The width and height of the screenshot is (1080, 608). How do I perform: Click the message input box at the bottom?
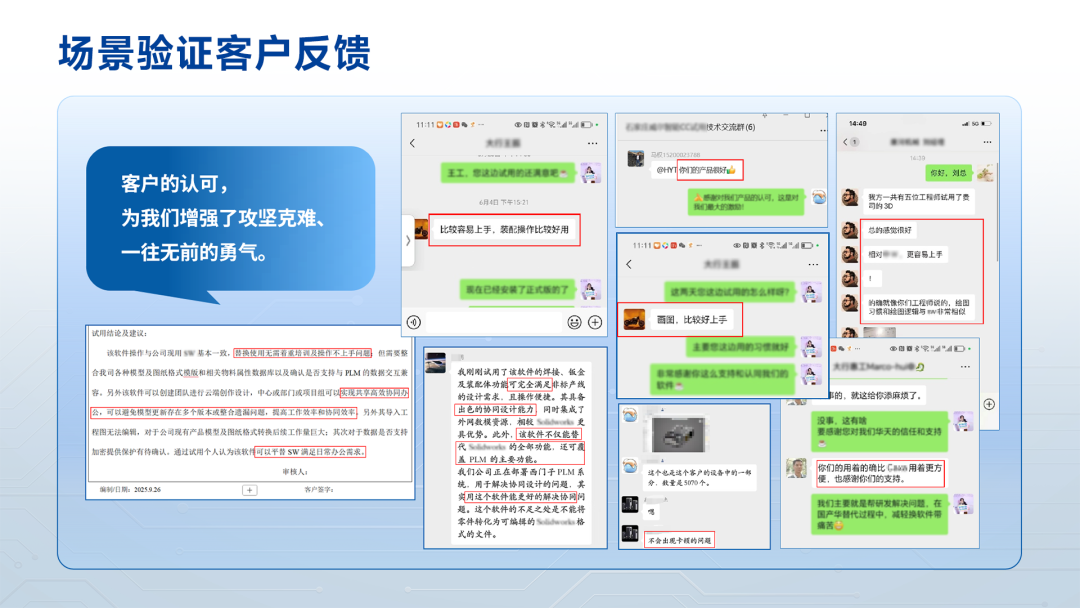pyautogui.click(x=493, y=322)
